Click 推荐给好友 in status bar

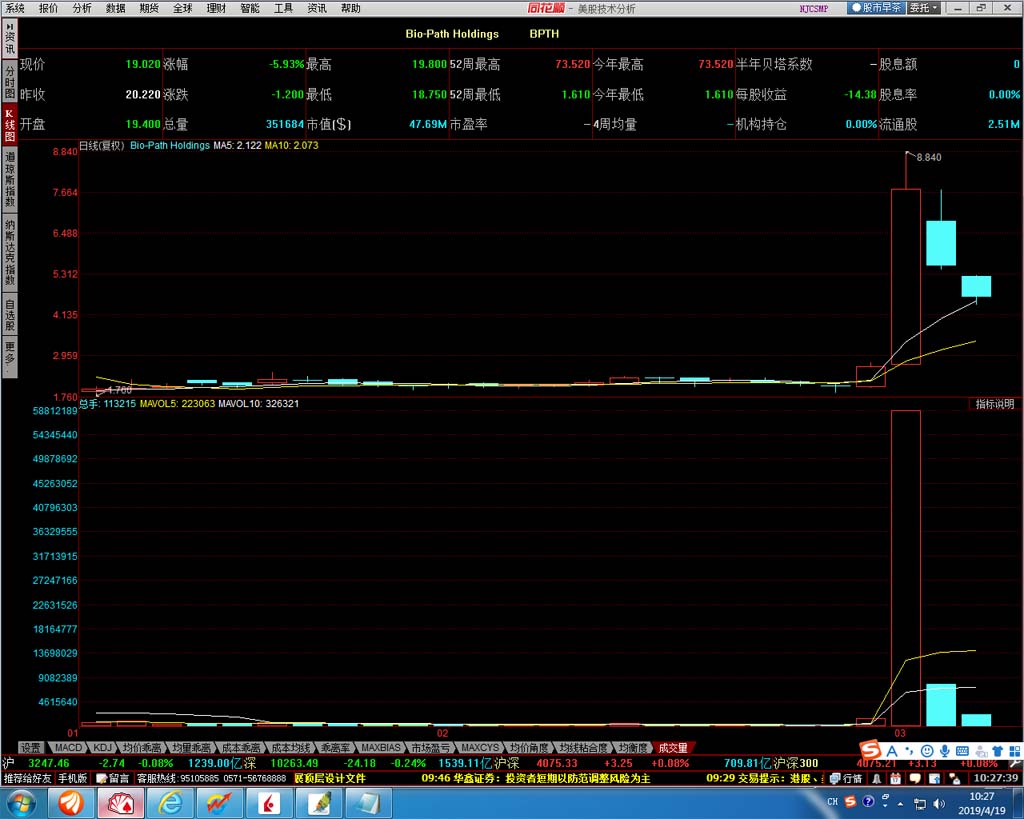(27, 779)
